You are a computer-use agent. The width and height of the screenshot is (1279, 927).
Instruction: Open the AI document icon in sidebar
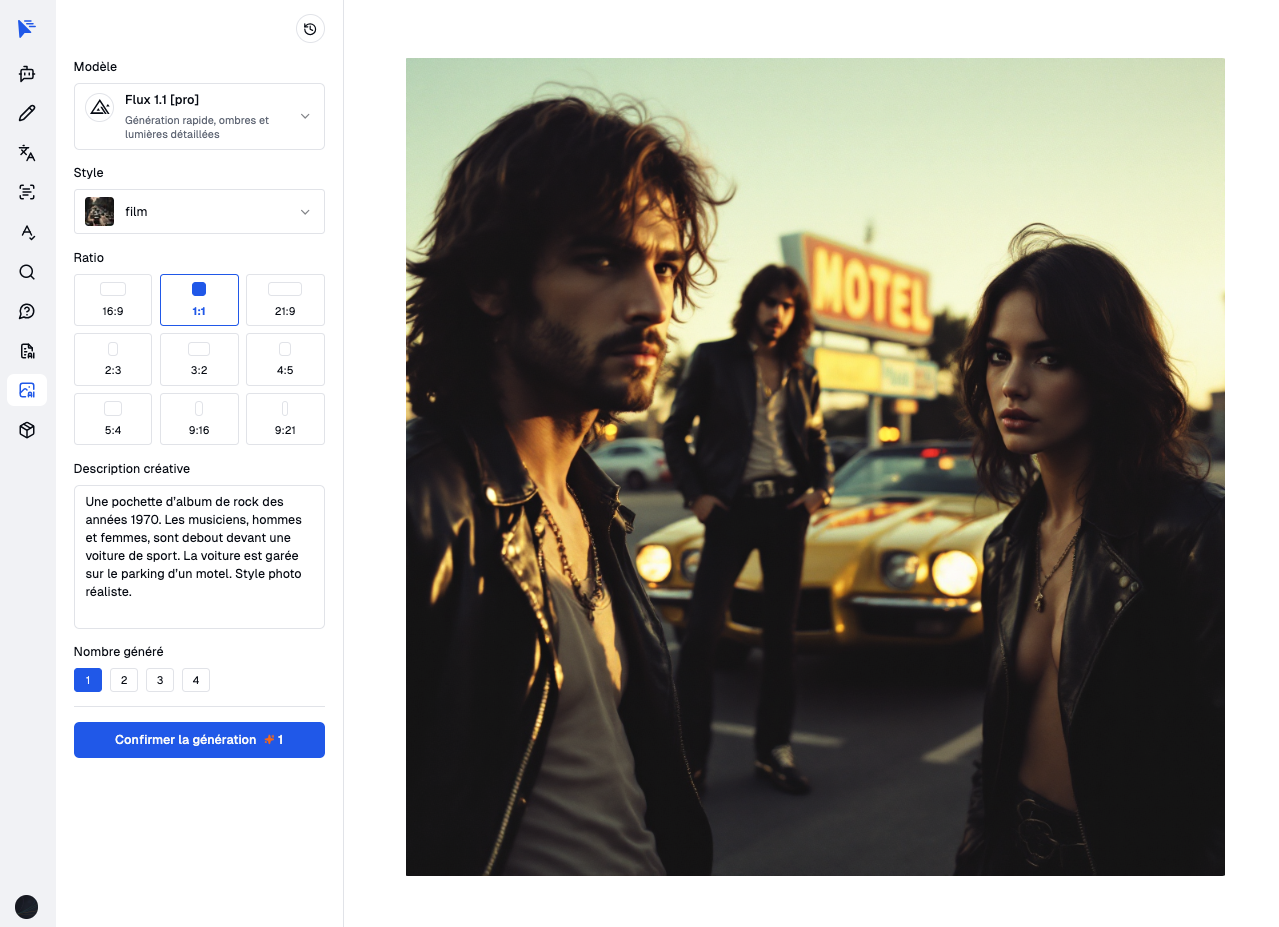27,351
